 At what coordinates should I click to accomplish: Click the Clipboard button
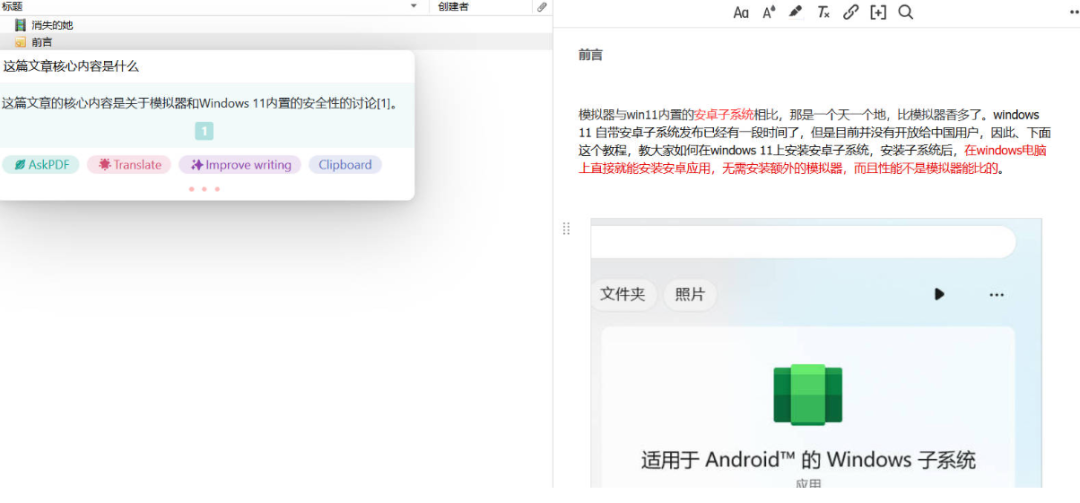[345, 165]
